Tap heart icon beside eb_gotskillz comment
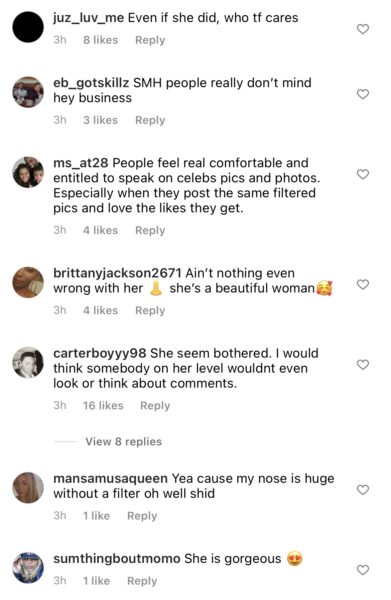Screen dimensions: 391x600 [363, 94]
